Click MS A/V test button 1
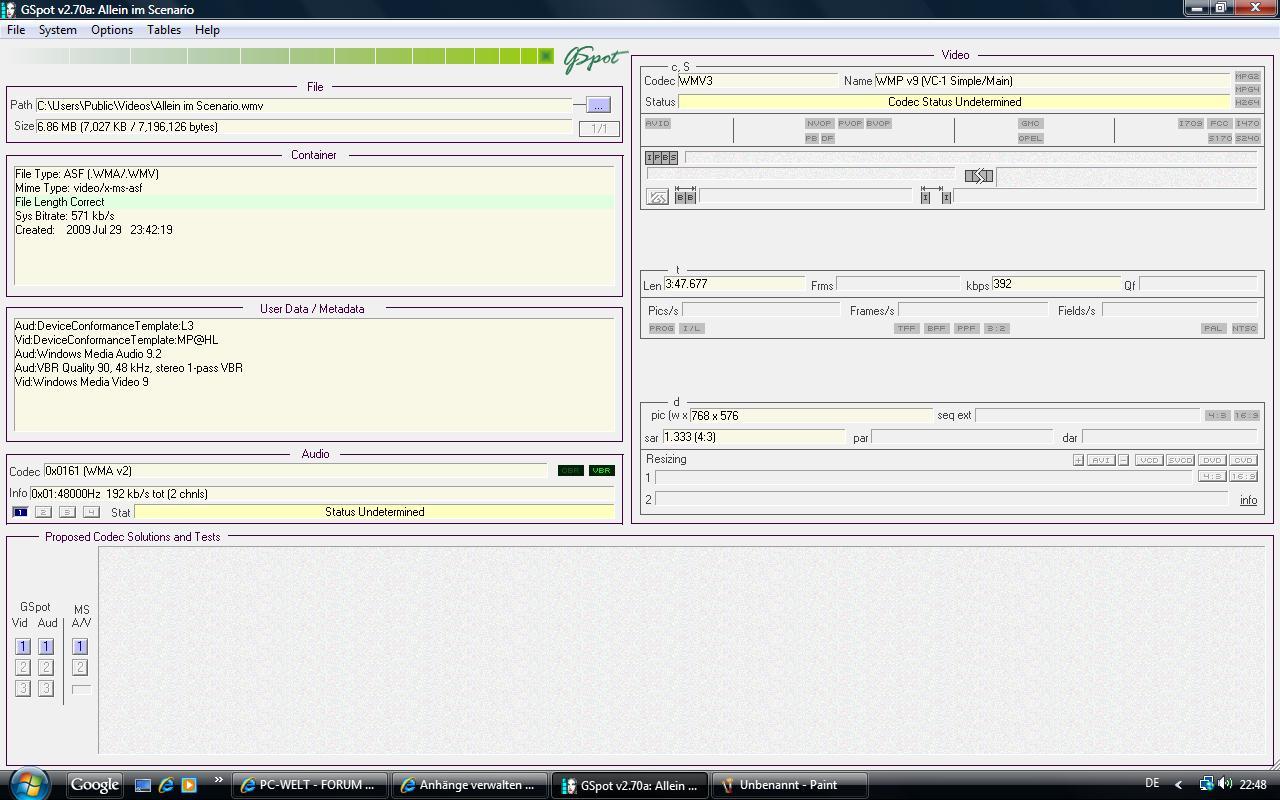The width and height of the screenshot is (1280, 800). 80,647
